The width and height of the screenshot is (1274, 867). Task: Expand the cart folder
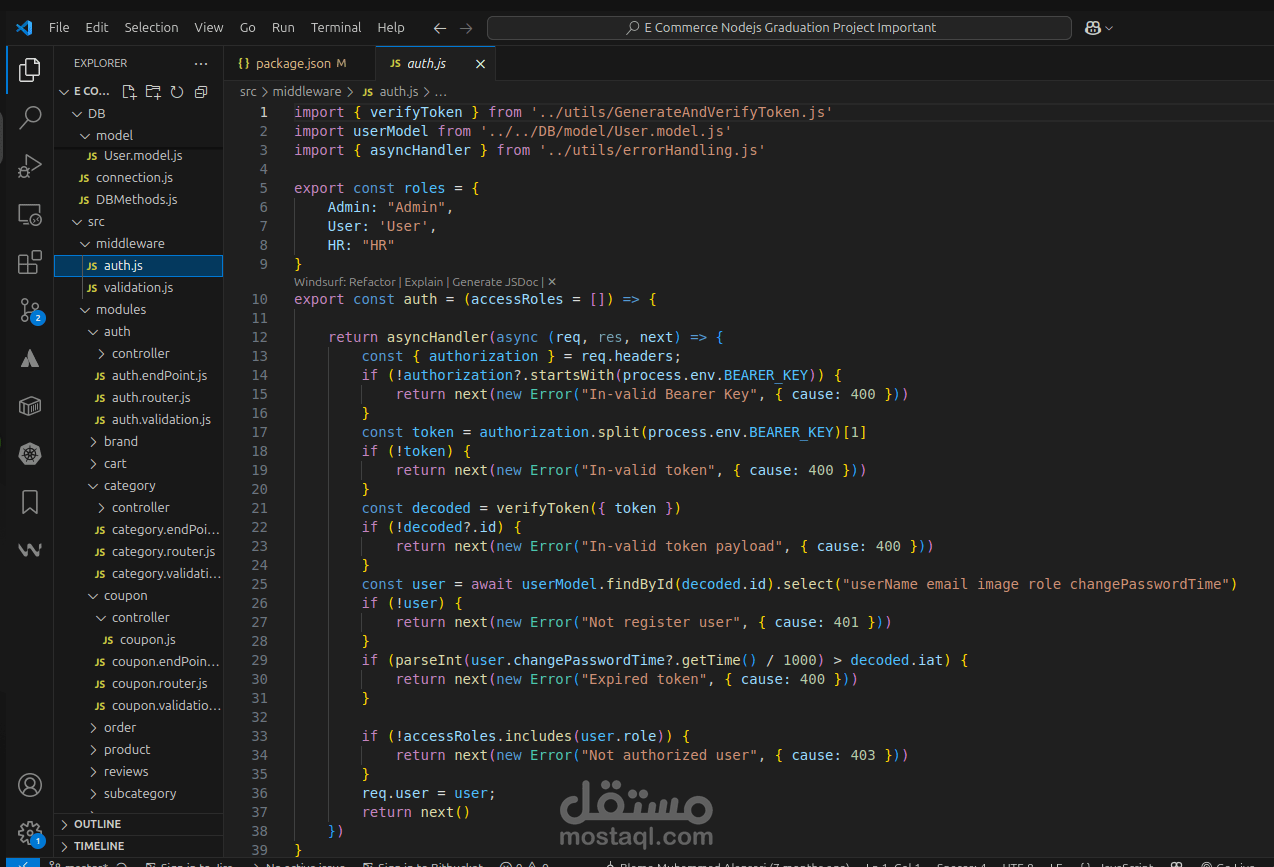138,463
